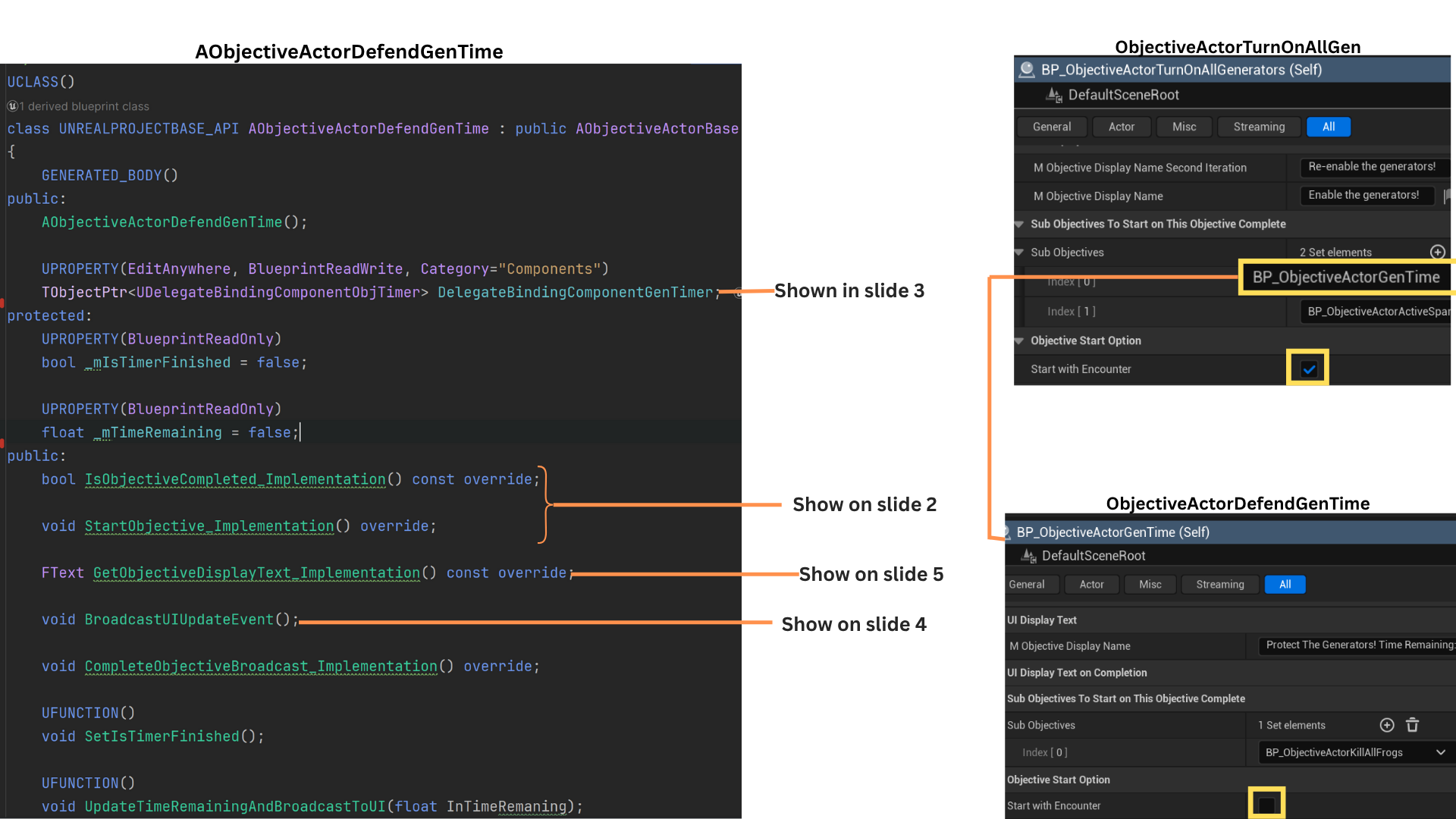Click the Misc filter button in GenTime panel
This screenshot has width=1456, height=819.
click(x=1150, y=584)
